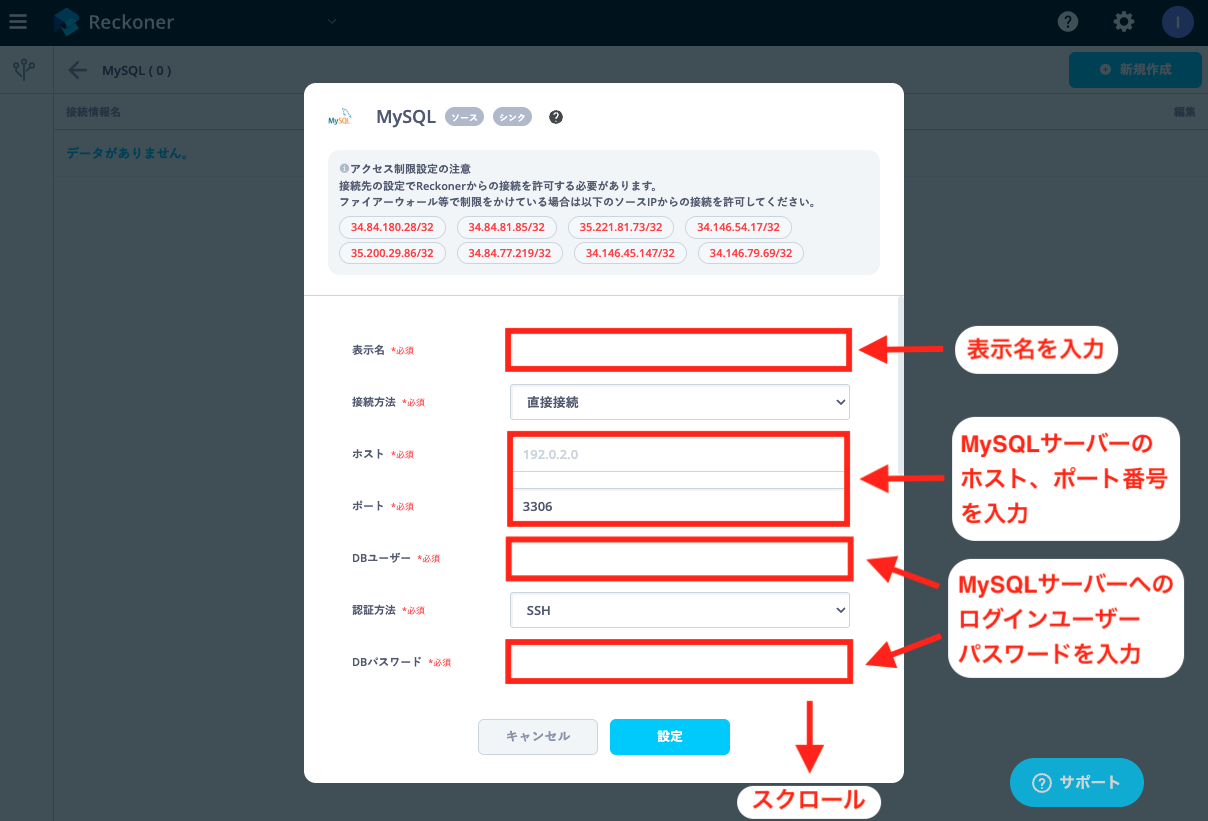Click the 新規作成 button
This screenshot has height=821, width=1208.
click(x=1134, y=70)
